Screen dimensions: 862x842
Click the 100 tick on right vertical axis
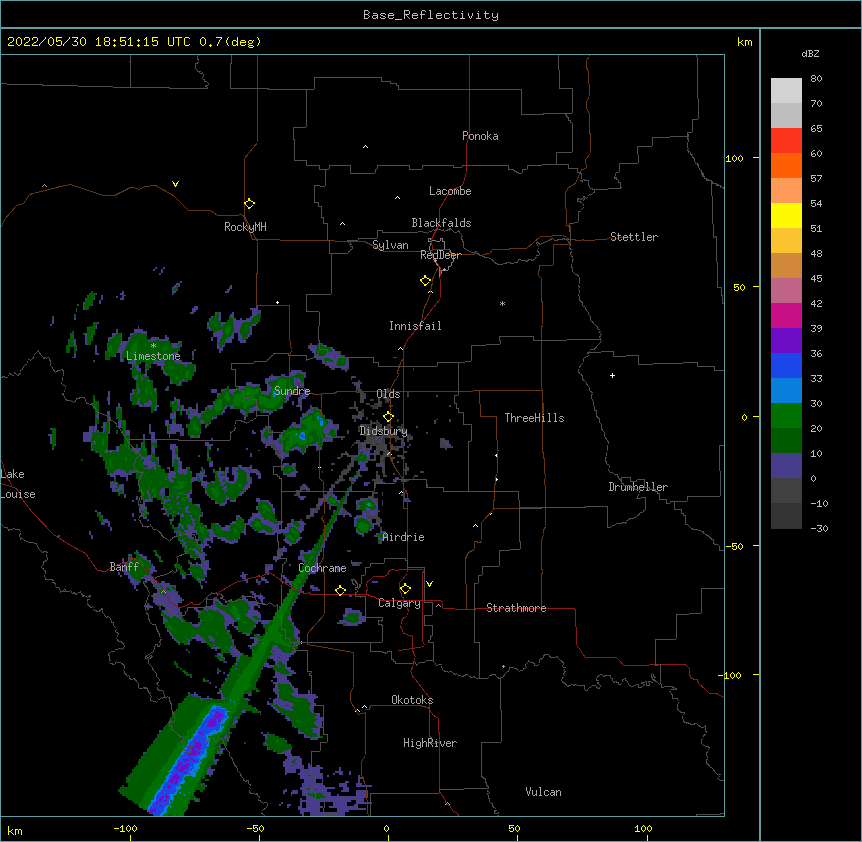click(x=734, y=158)
